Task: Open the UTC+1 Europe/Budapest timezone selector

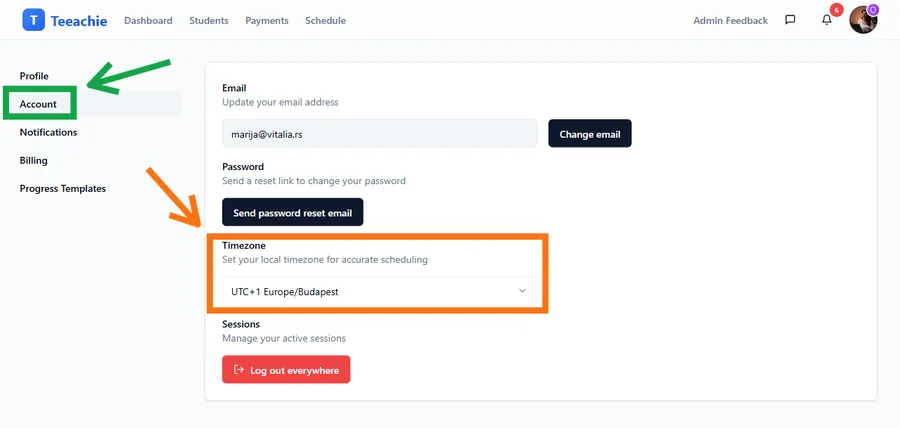Action: point(378,291)
